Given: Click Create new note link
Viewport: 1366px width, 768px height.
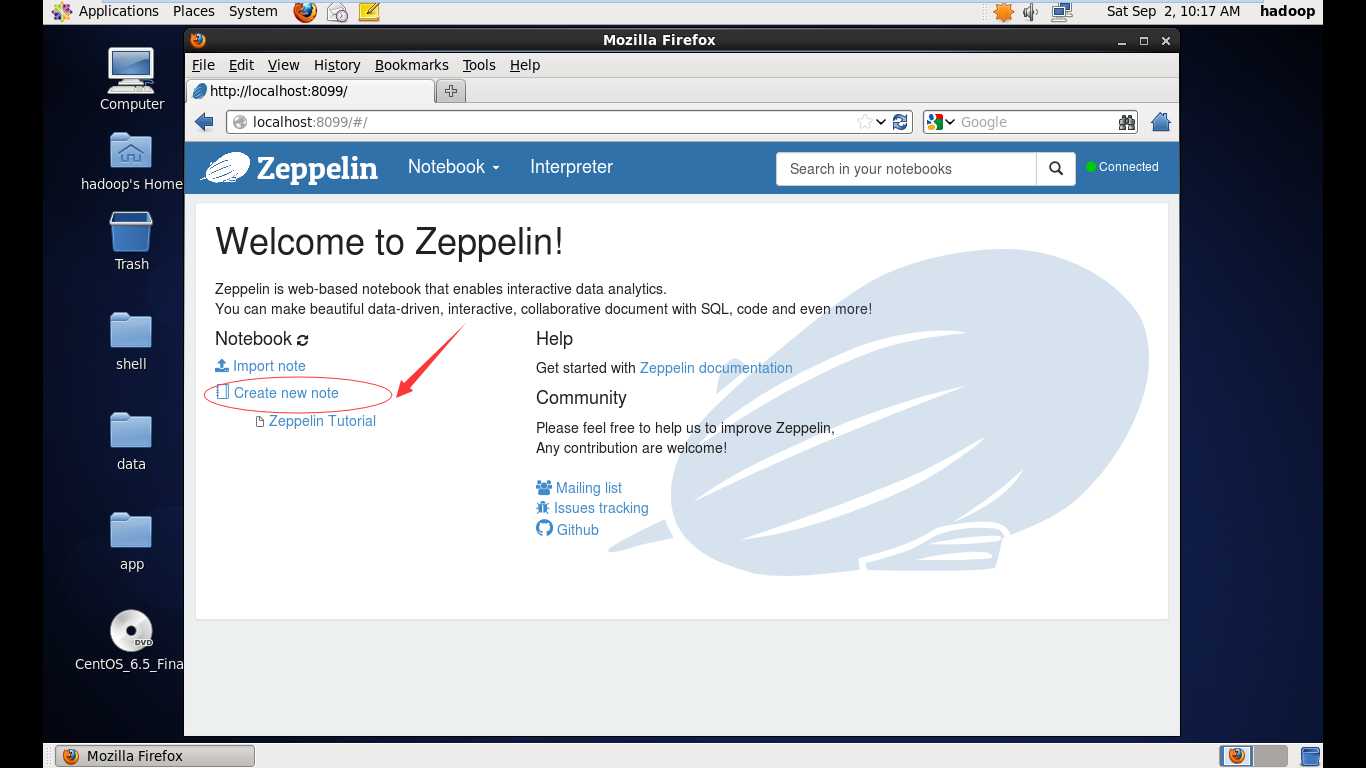Looking at the screenshot, I should pyautogui.click(x=286, y=393).
